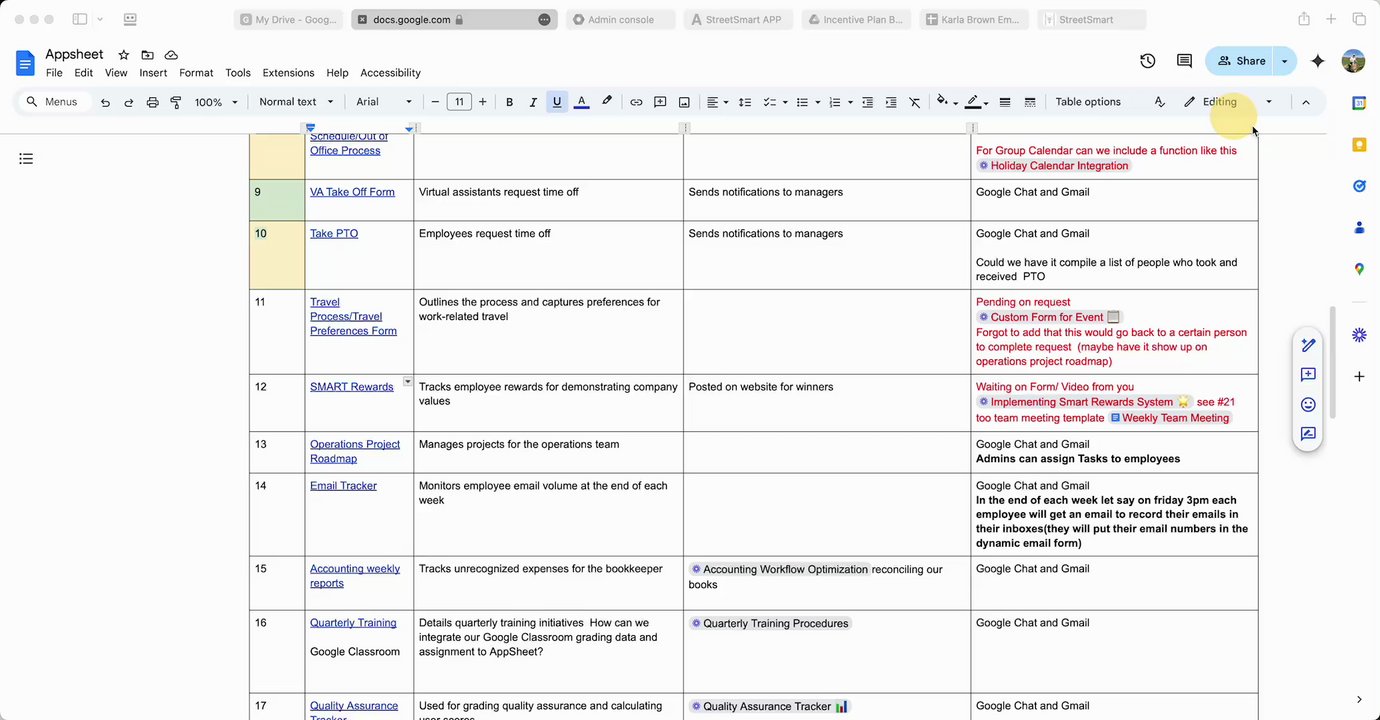Toggle bold formatting

pos(509,102)
